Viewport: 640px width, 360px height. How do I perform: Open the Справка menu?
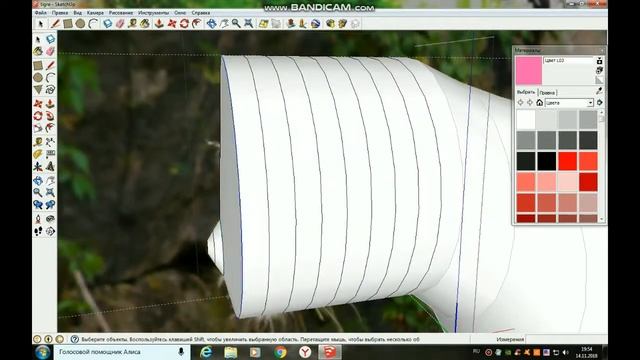click(200, 13)
